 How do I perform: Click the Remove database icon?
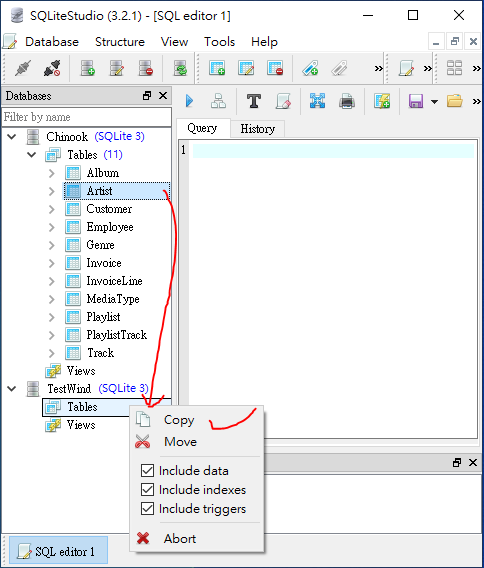tap(146, 68)
